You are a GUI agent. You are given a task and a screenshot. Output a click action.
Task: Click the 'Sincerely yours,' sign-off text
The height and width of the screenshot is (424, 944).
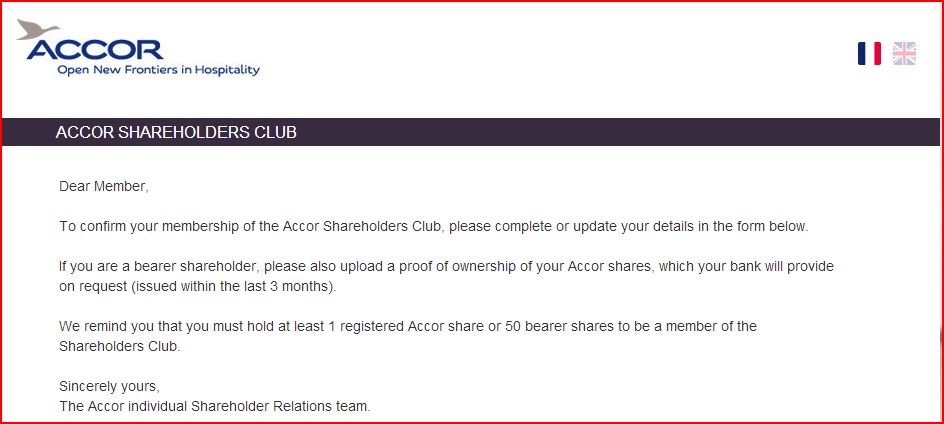click(x=109, y=386)
